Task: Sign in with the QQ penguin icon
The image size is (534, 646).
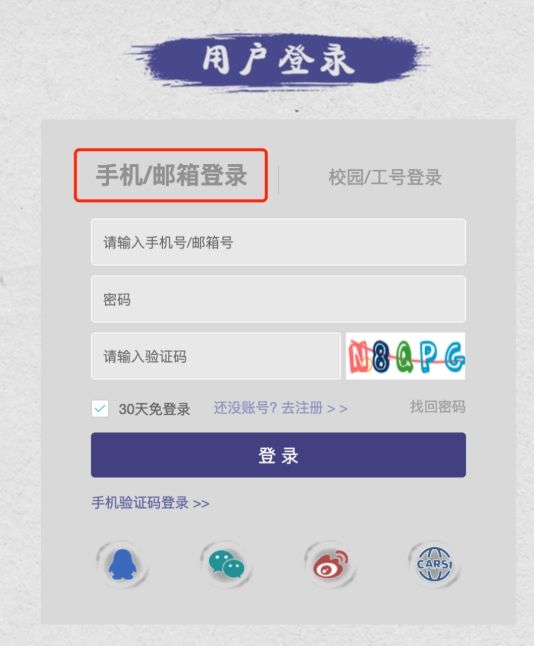Action: 122,564
